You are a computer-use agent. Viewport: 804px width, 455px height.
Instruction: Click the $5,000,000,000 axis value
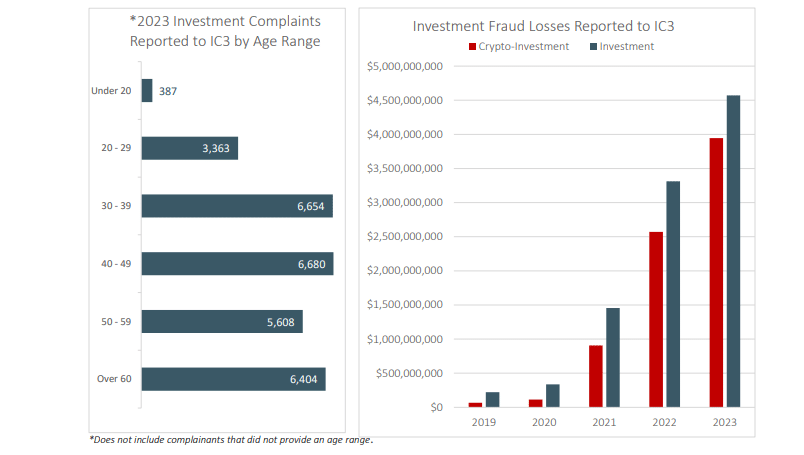click(x=405, y=66)
